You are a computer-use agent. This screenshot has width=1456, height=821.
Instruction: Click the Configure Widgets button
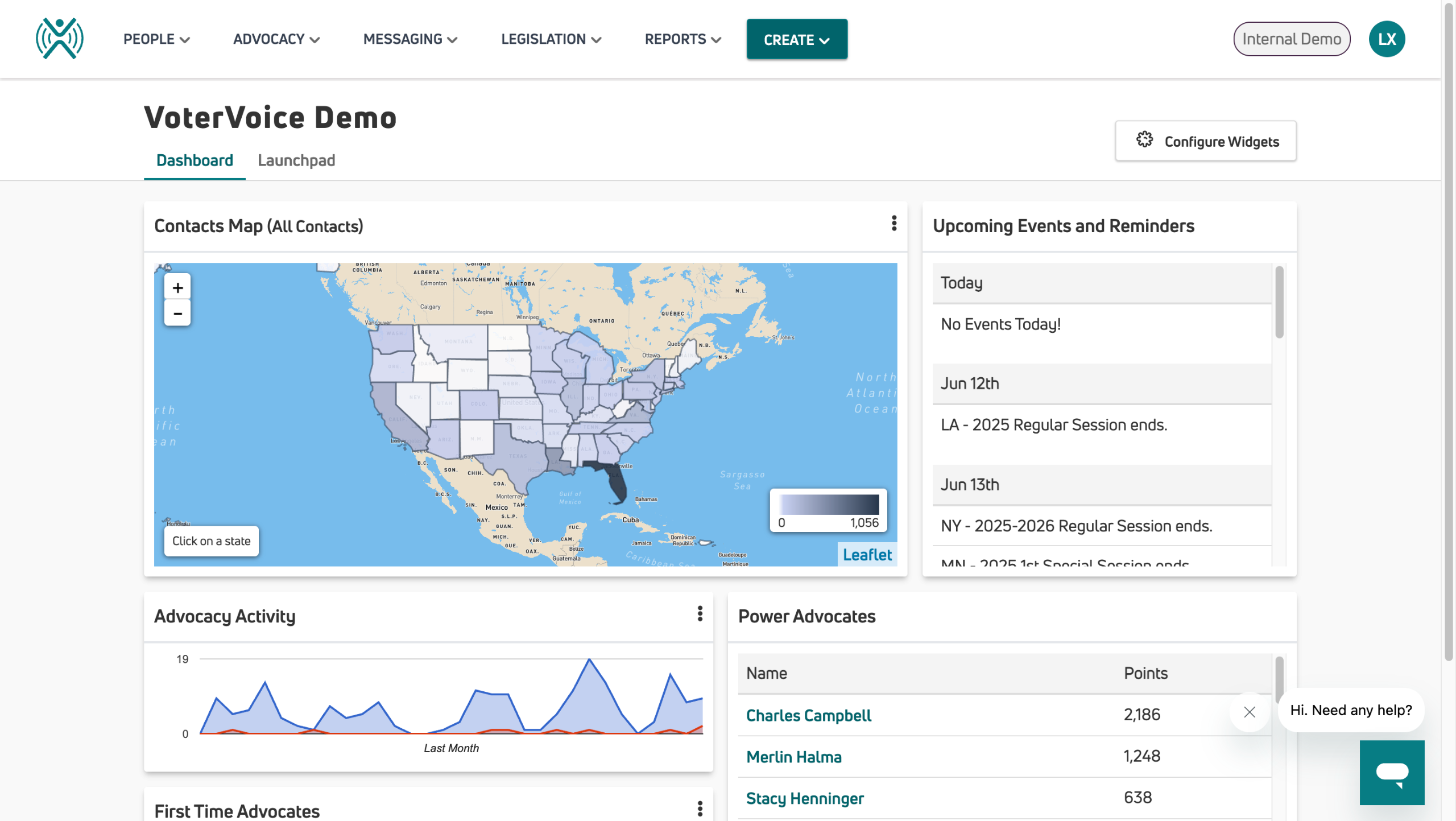1206,141
